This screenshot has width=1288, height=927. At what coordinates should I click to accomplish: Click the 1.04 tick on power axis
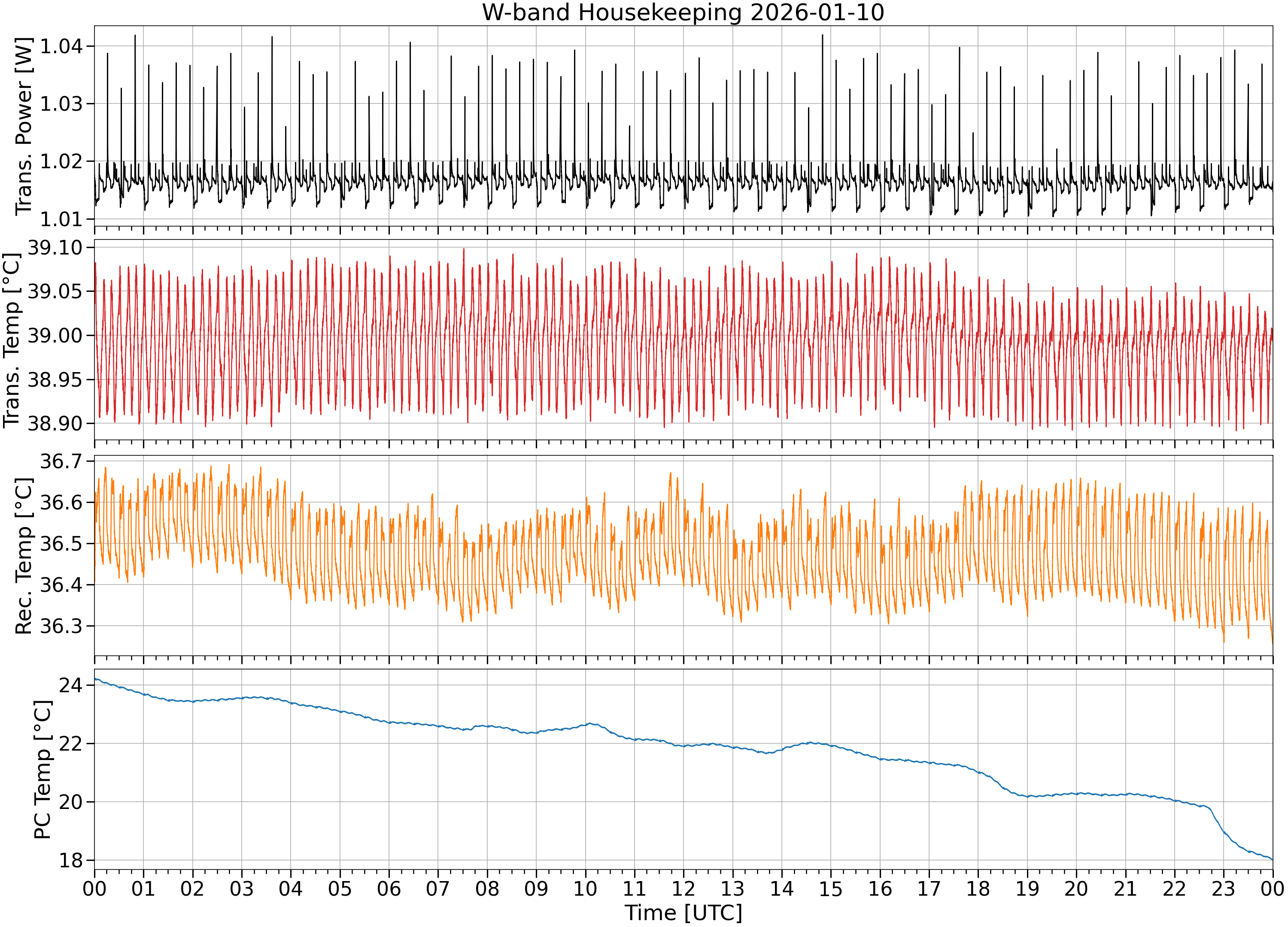click(61, 46)
